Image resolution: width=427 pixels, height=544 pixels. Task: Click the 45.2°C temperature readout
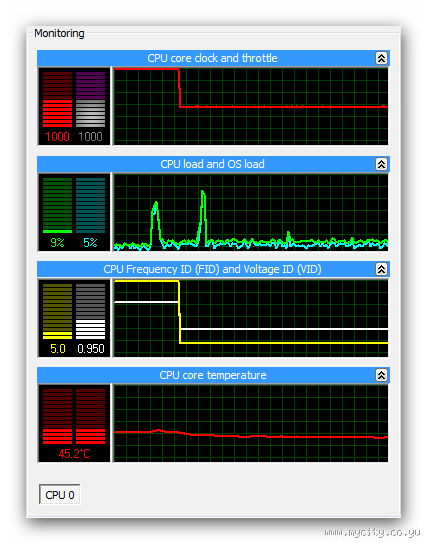(74, 453)
